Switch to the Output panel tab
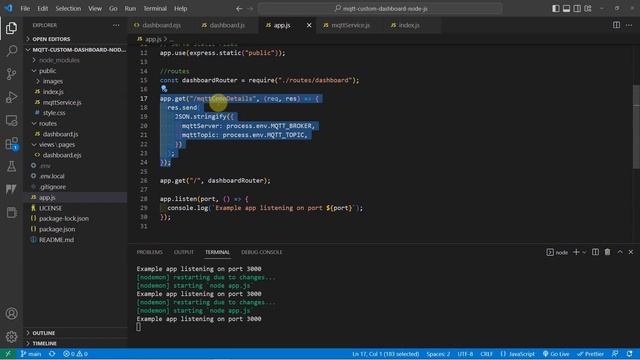 (184, 252)
